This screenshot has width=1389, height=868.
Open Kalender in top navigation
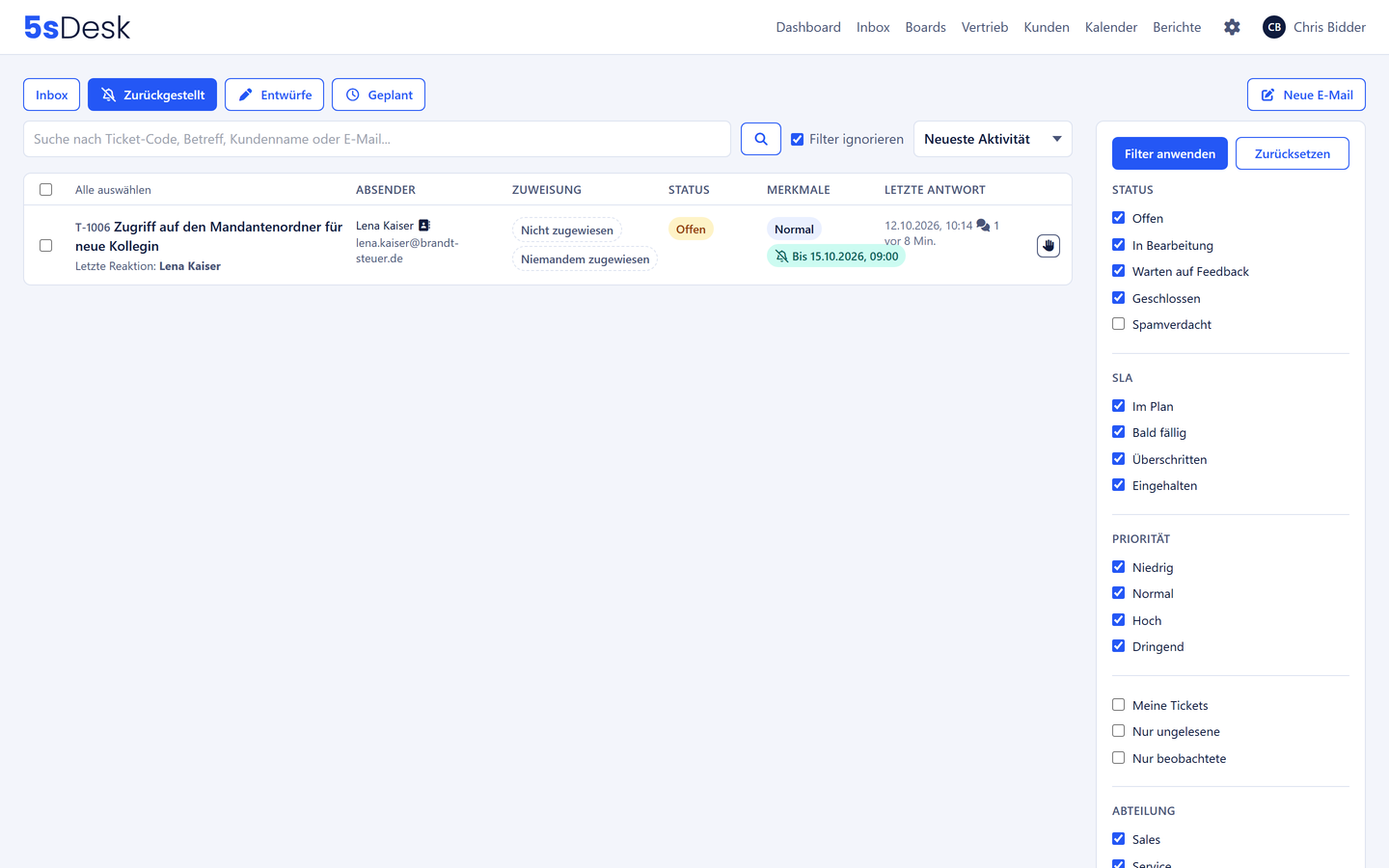pos(1111,27)
